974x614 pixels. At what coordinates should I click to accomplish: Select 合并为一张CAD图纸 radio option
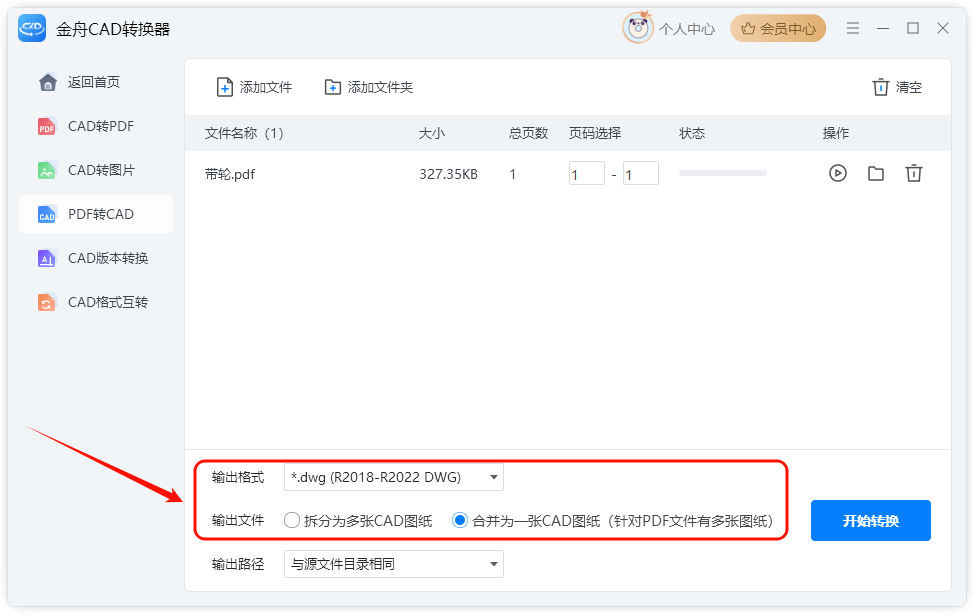(x=460, y=521)
